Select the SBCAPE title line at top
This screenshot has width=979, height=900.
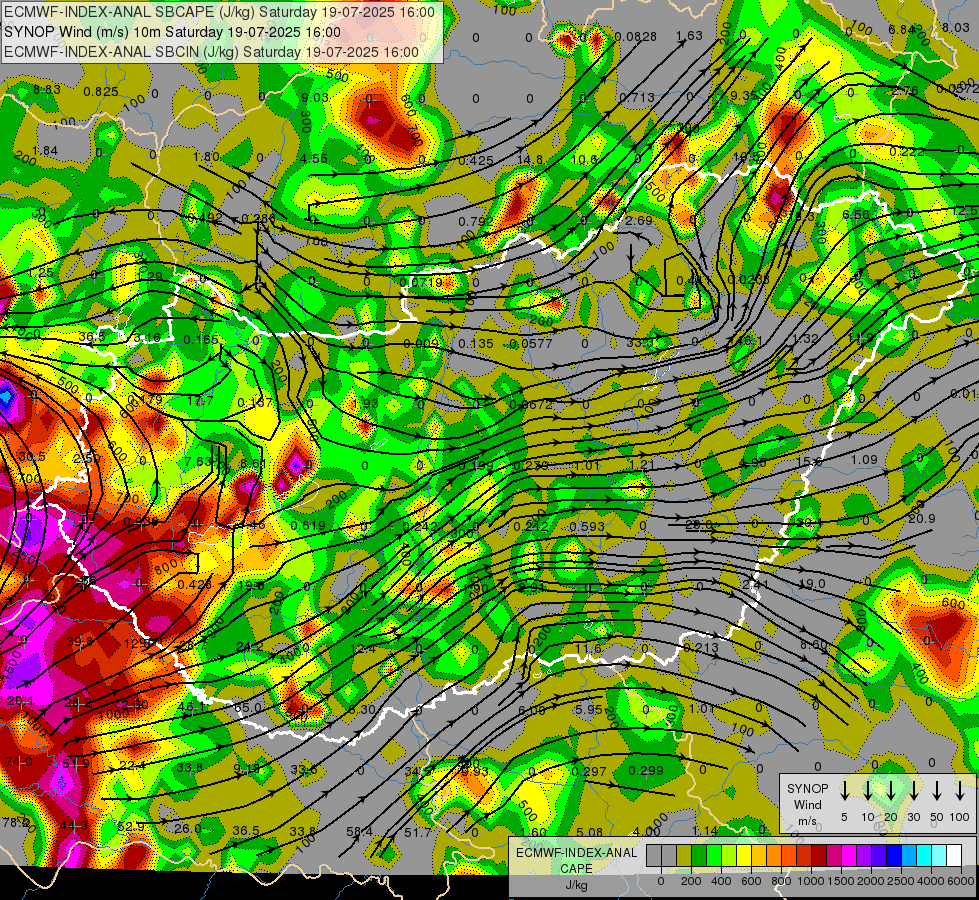tap(220, 12)
